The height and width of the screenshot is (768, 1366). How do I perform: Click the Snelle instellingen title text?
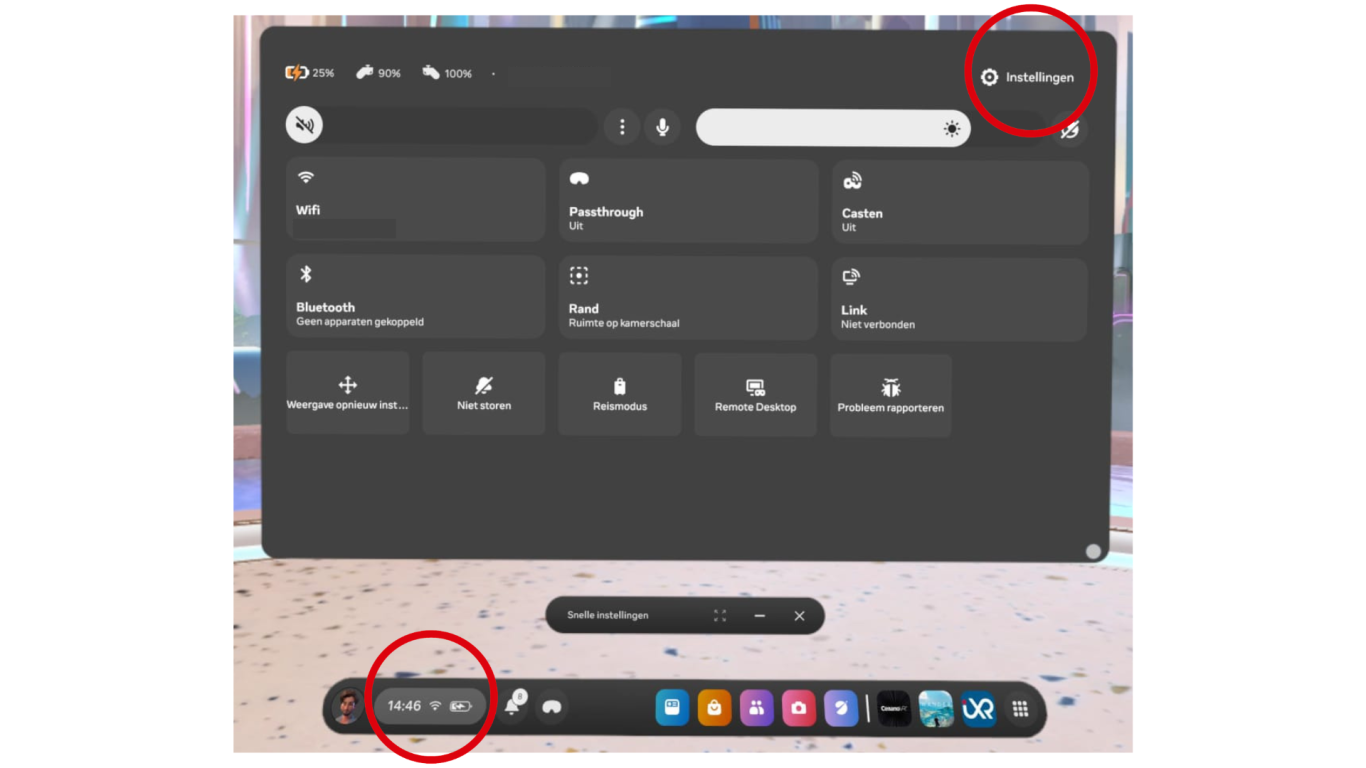click(608, 615)
